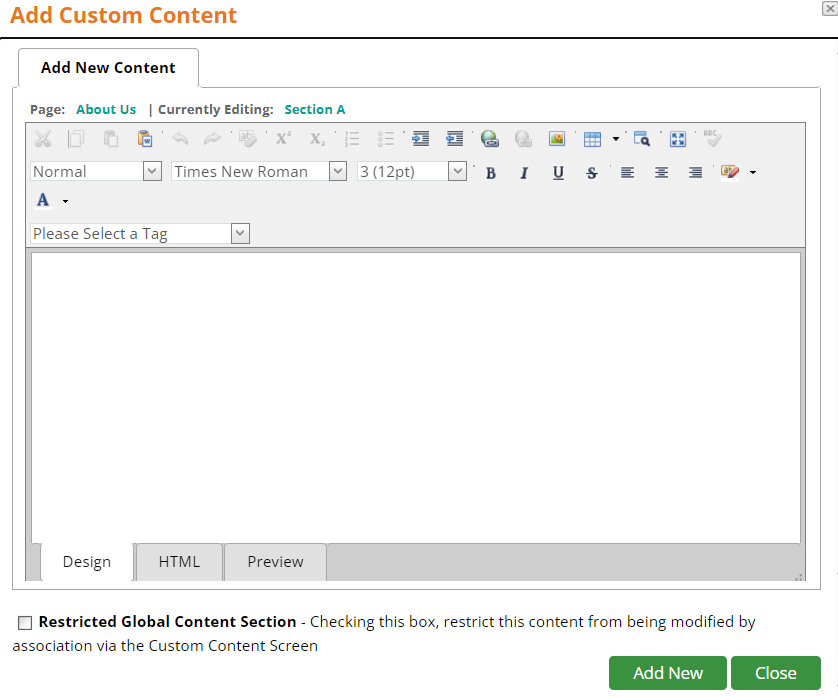Click the Cut scissors icon
Image resolution: width=838 pixels, height=696 pixels.
(43, 139)
